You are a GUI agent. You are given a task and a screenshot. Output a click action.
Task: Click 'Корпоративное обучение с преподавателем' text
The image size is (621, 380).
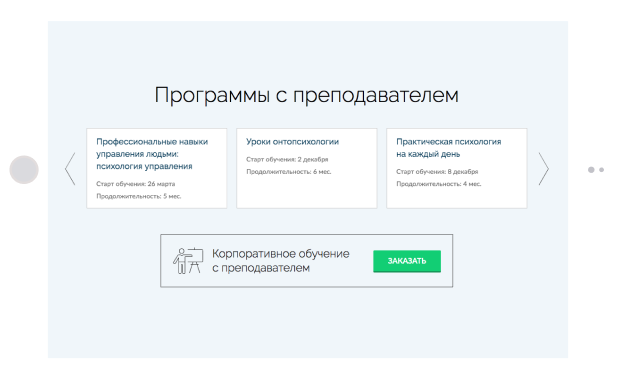[281, 261]
